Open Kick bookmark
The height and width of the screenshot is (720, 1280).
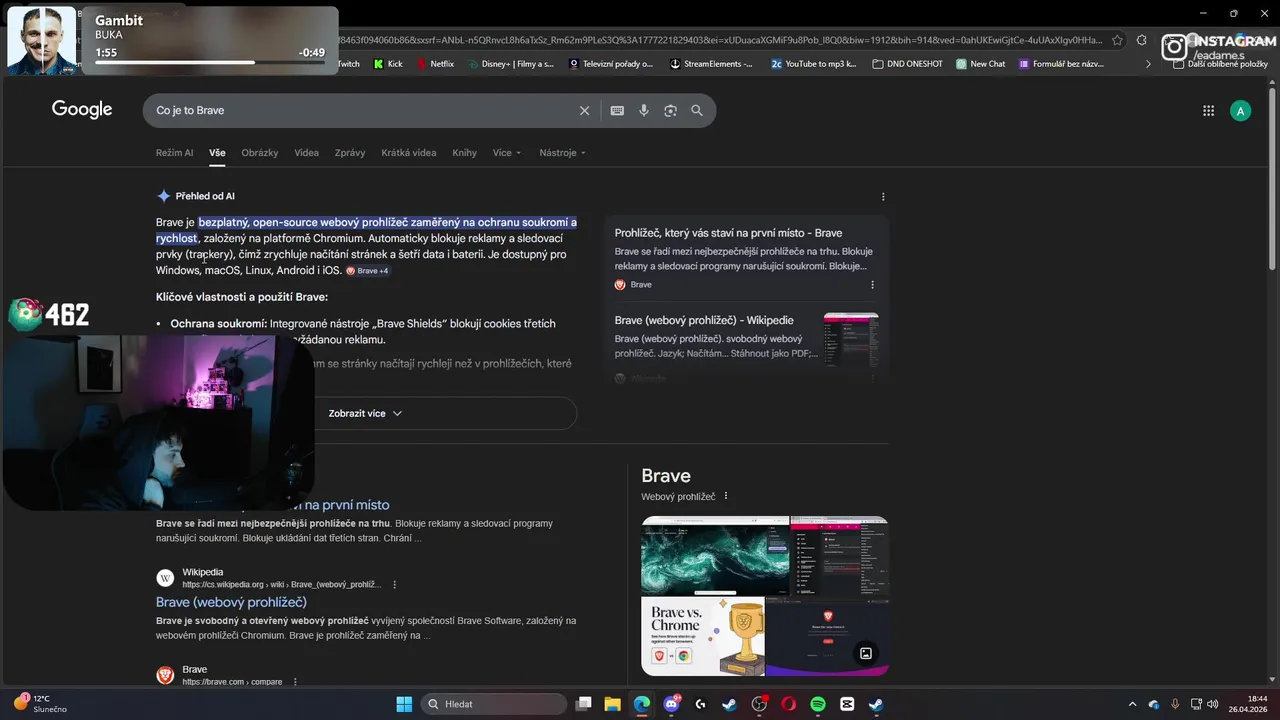[x=388, y=64]
